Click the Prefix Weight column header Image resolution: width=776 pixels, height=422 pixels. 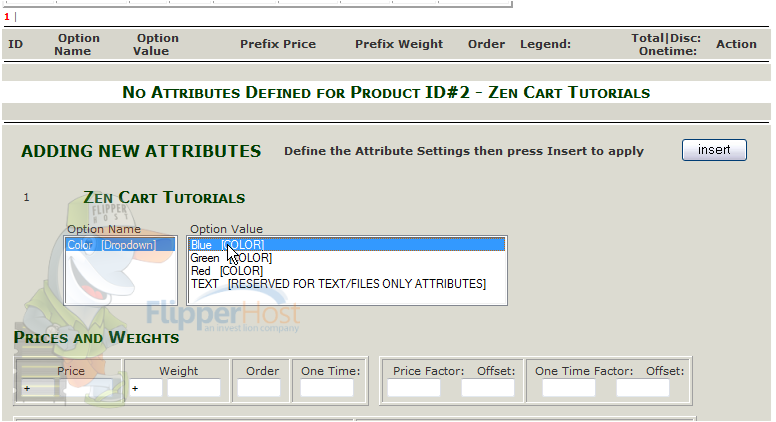pyautogui.click(x=399, y=44)
